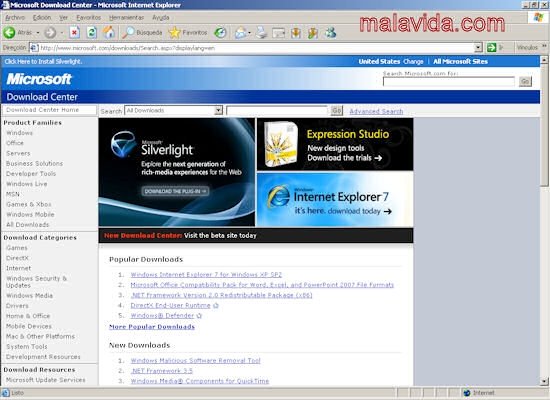Click the Internet zone globe in status bar
This screenshot has width=550, height=400.
pyautogui.click(x=467, y=393)
